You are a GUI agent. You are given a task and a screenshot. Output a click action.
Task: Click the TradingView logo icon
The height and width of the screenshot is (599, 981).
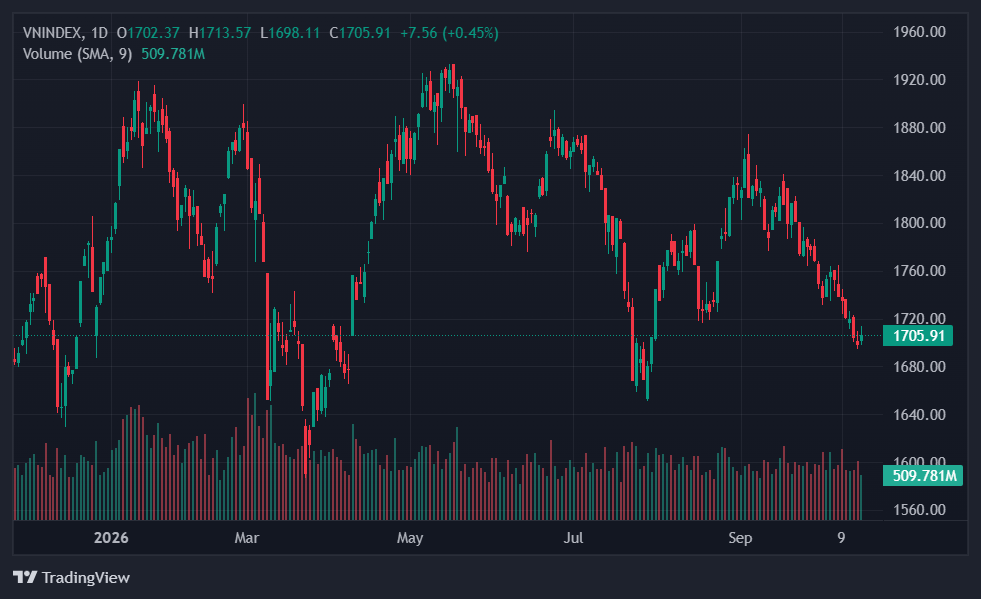pyautogui.click(x=25, y=577)
